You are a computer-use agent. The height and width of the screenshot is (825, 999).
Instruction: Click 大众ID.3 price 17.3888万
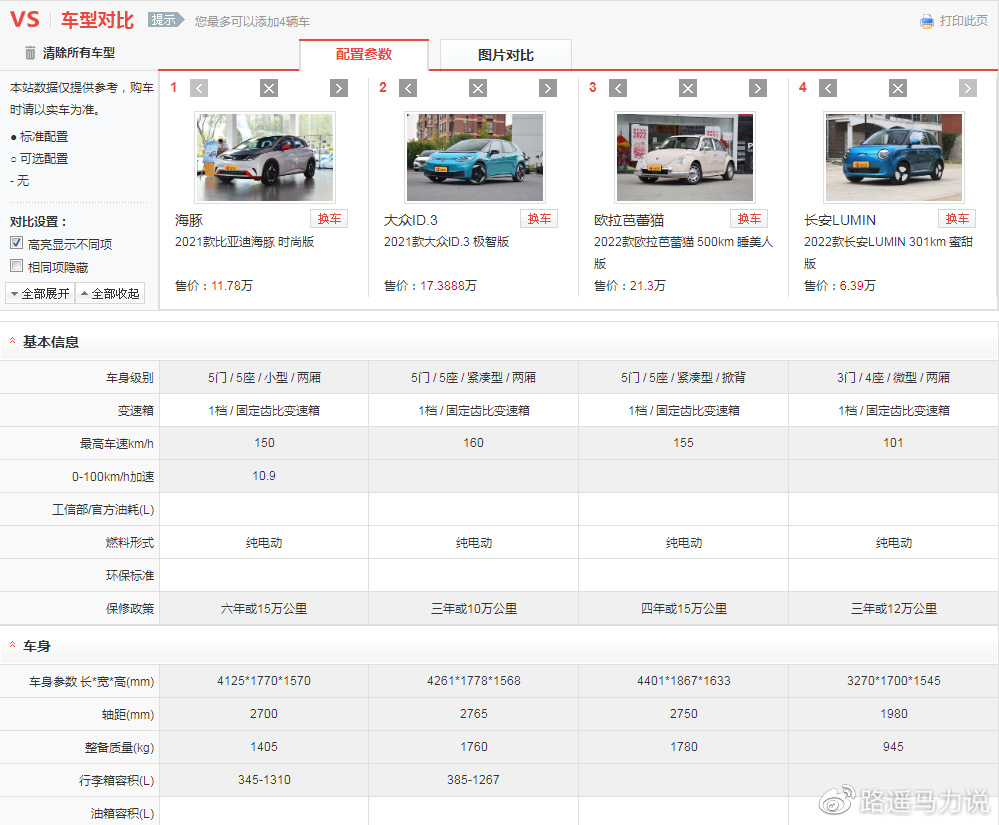coord(449,285)
